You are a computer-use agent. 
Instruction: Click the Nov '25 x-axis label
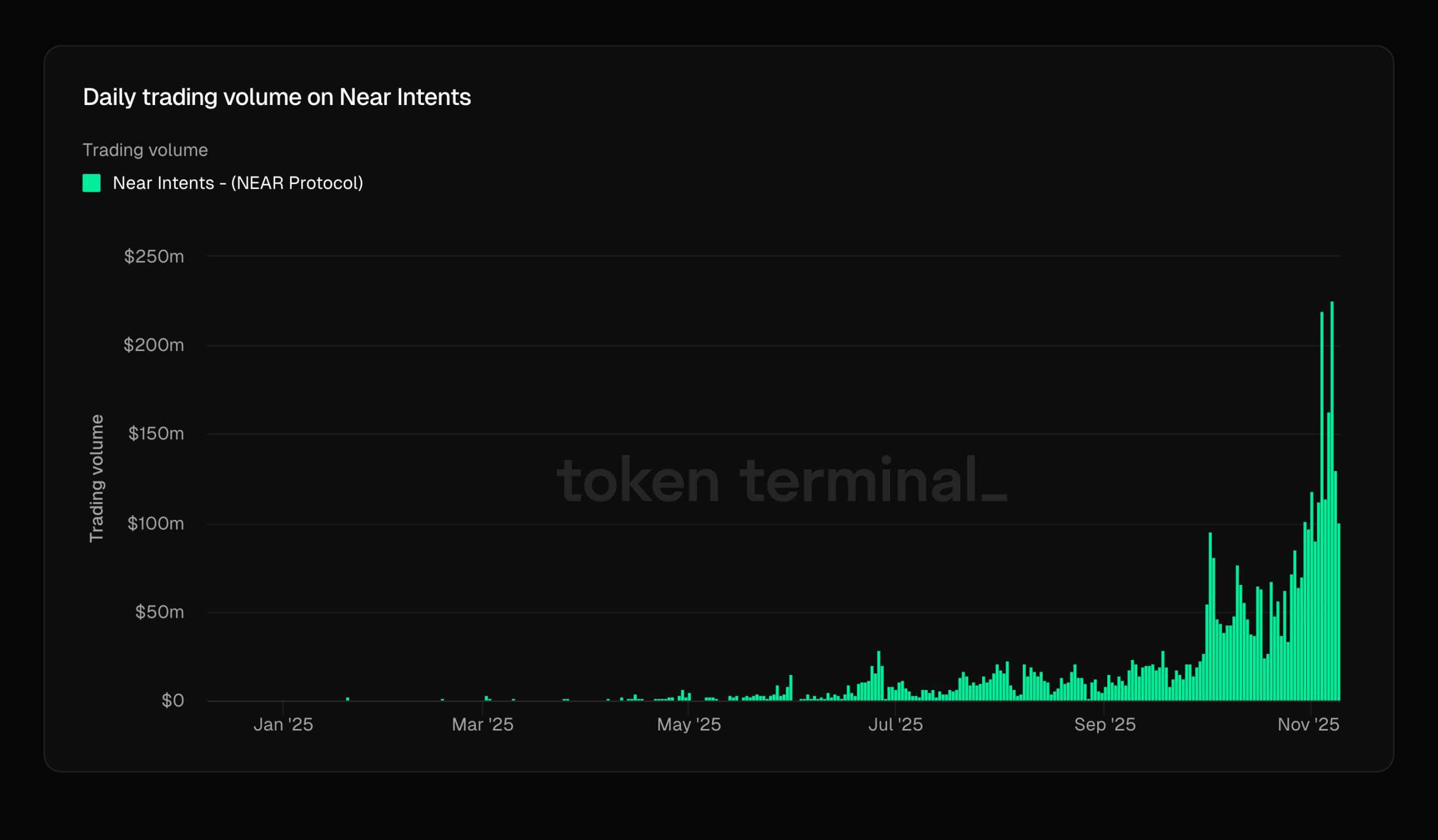(x=1308, y=724)
